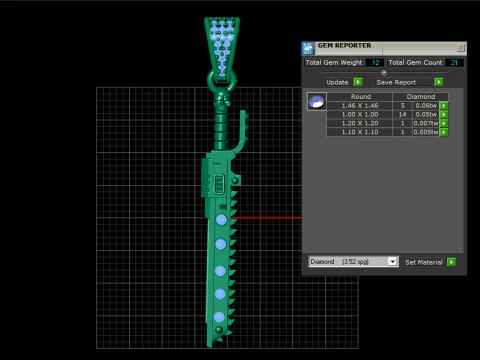Viewport: 480px width, 360px height.
Task: Close the Gem Reporter panel
Action: pos(460,48)
